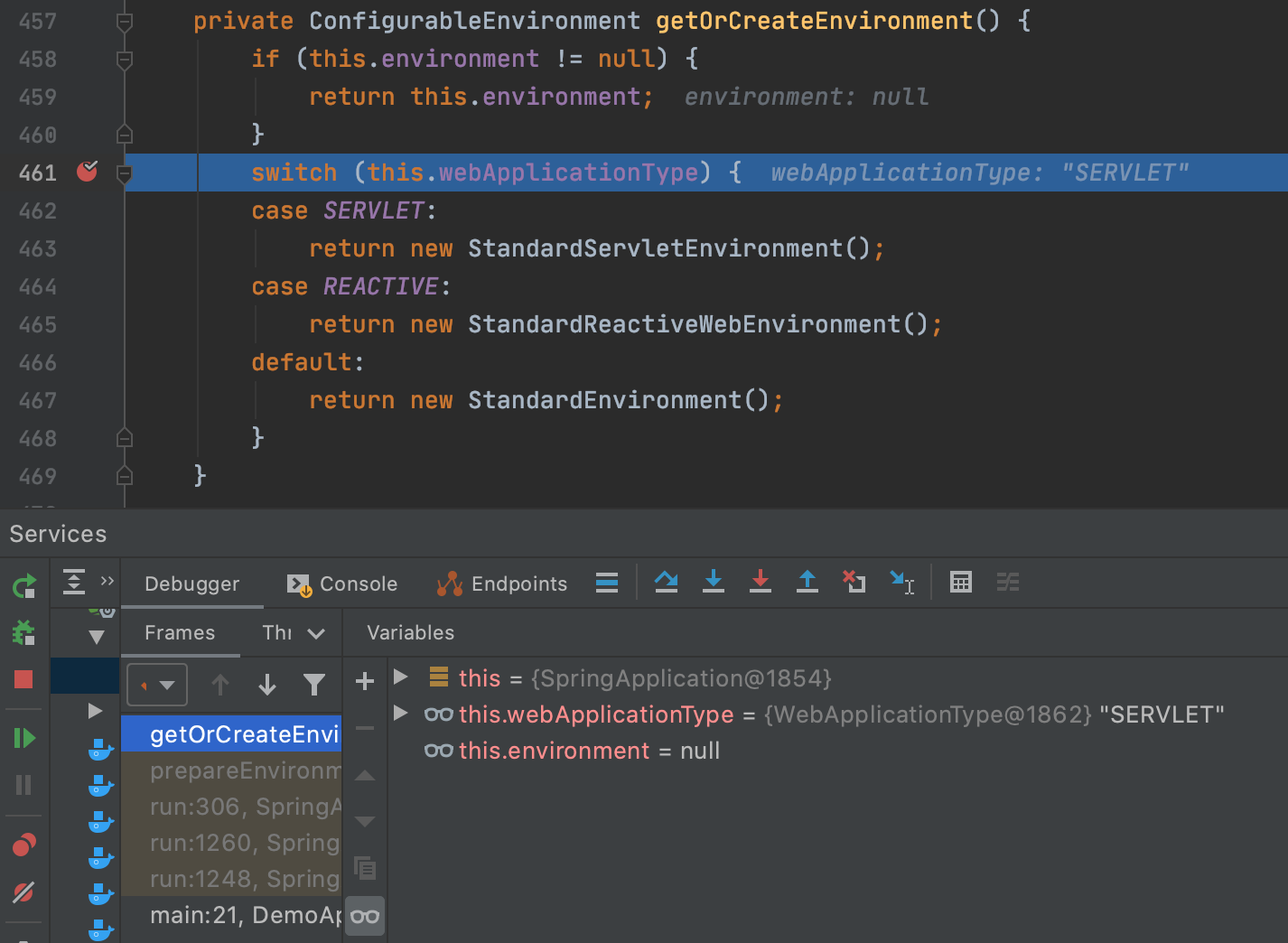
Task: Select the main:21 DemoAp frame
Action: coord(232,915)
